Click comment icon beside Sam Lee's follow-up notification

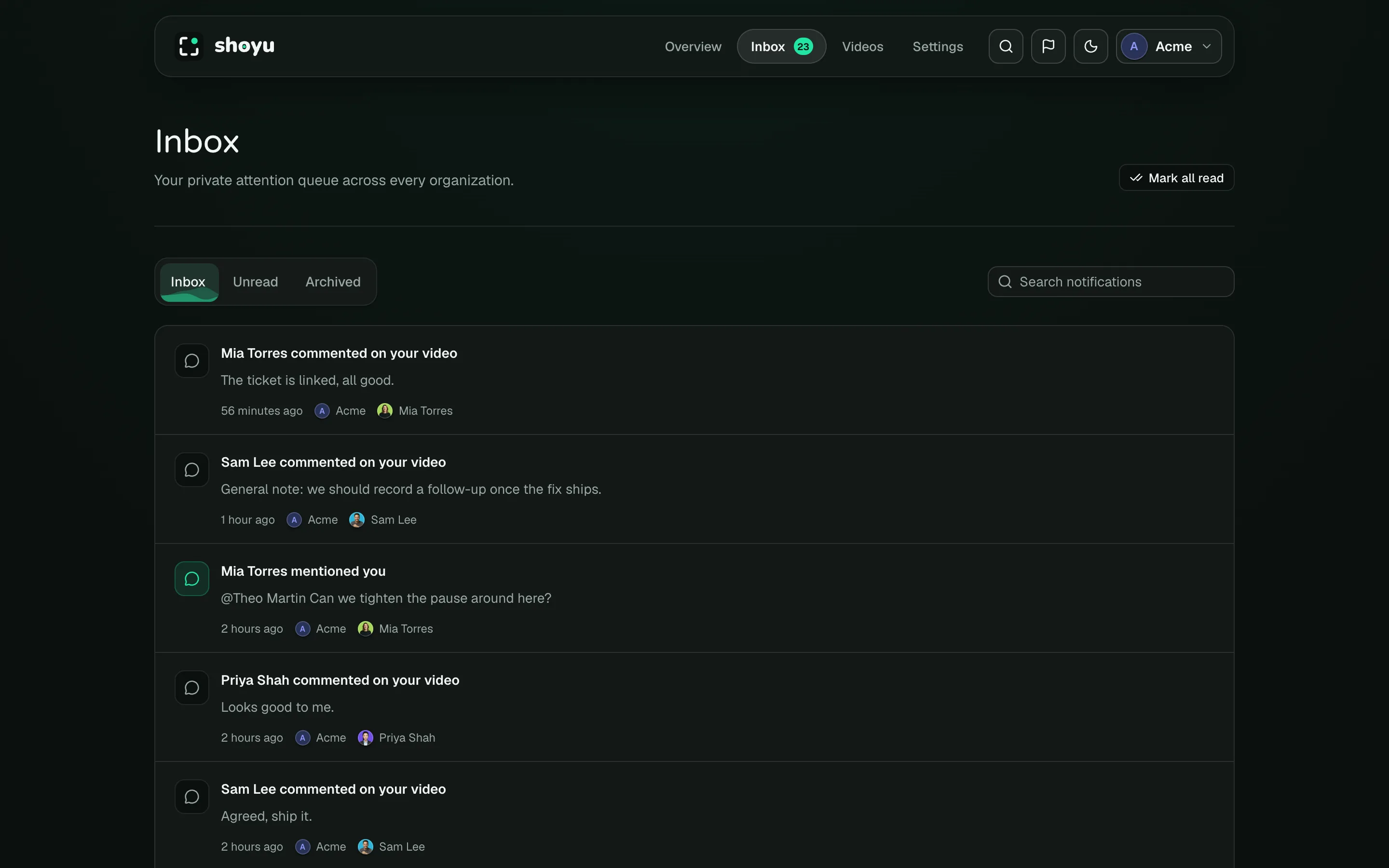point(191,470)
